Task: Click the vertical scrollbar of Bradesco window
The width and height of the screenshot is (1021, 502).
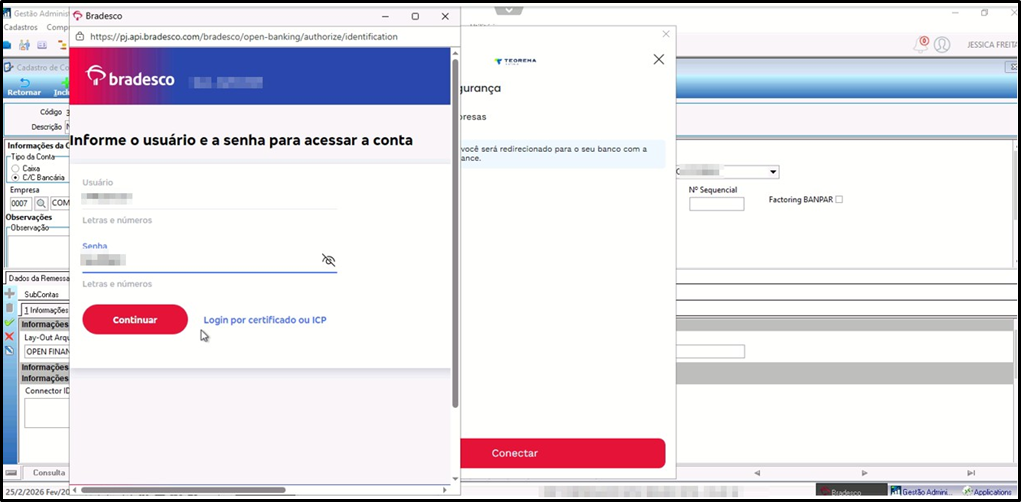Action: point(455,234)
